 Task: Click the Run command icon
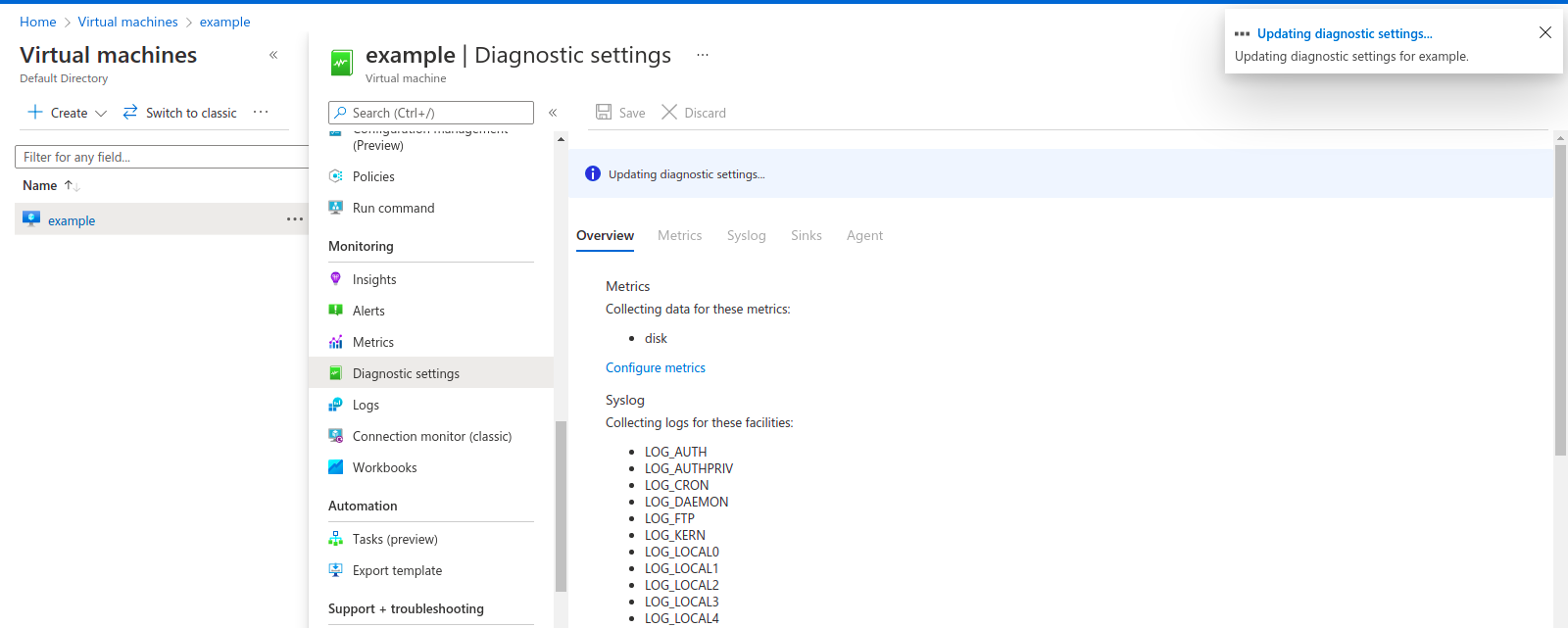tap(335, 208)
